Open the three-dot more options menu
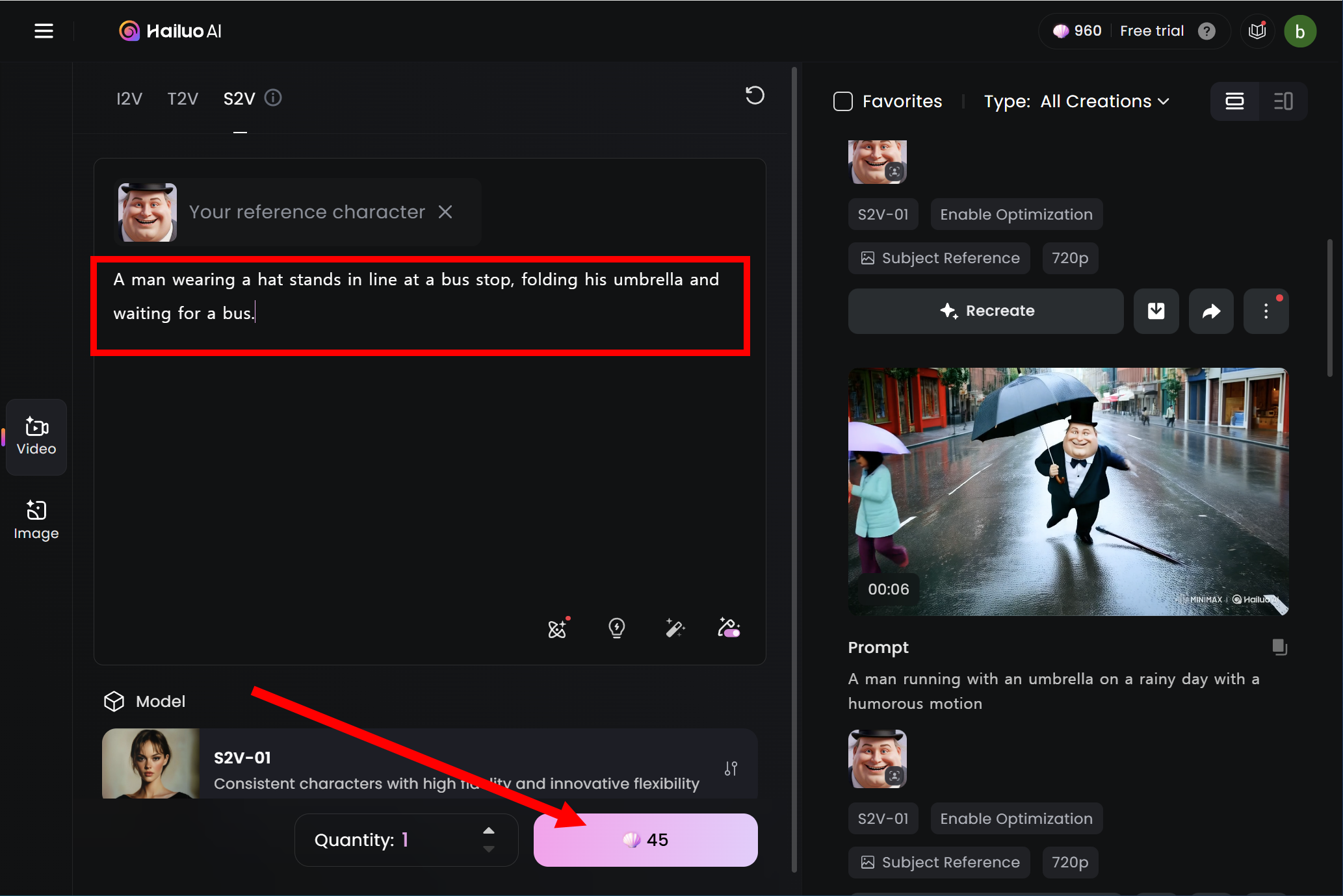The width and height of the screenshot is (1343, 896). (x=1265, y=311)
